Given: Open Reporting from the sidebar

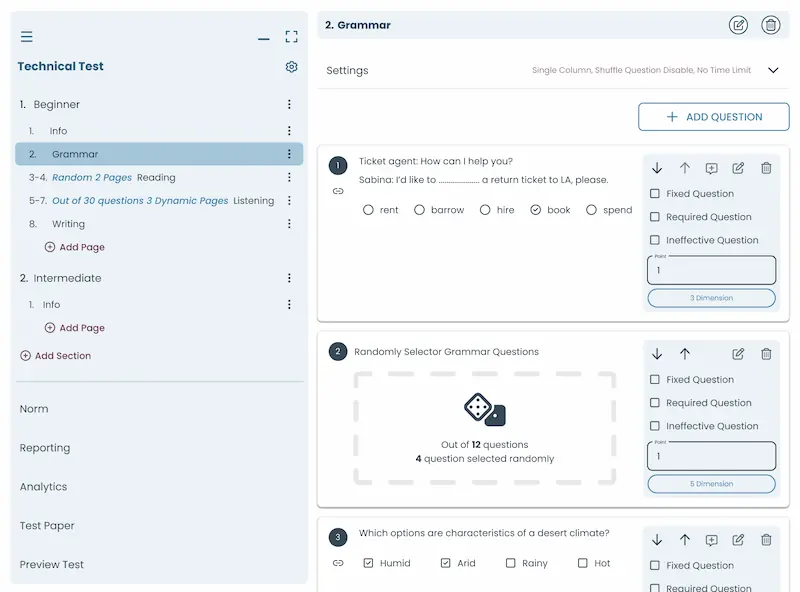Looking at the screenshot, I should click(x=44, y=447).
